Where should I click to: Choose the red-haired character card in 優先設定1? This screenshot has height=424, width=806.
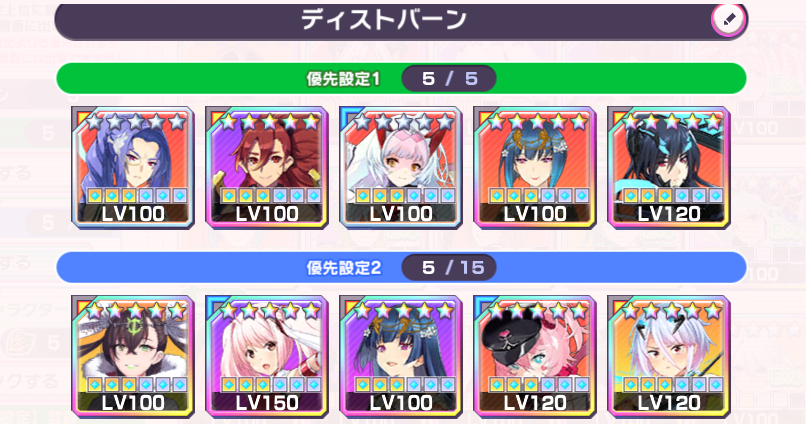click(267, 168)
